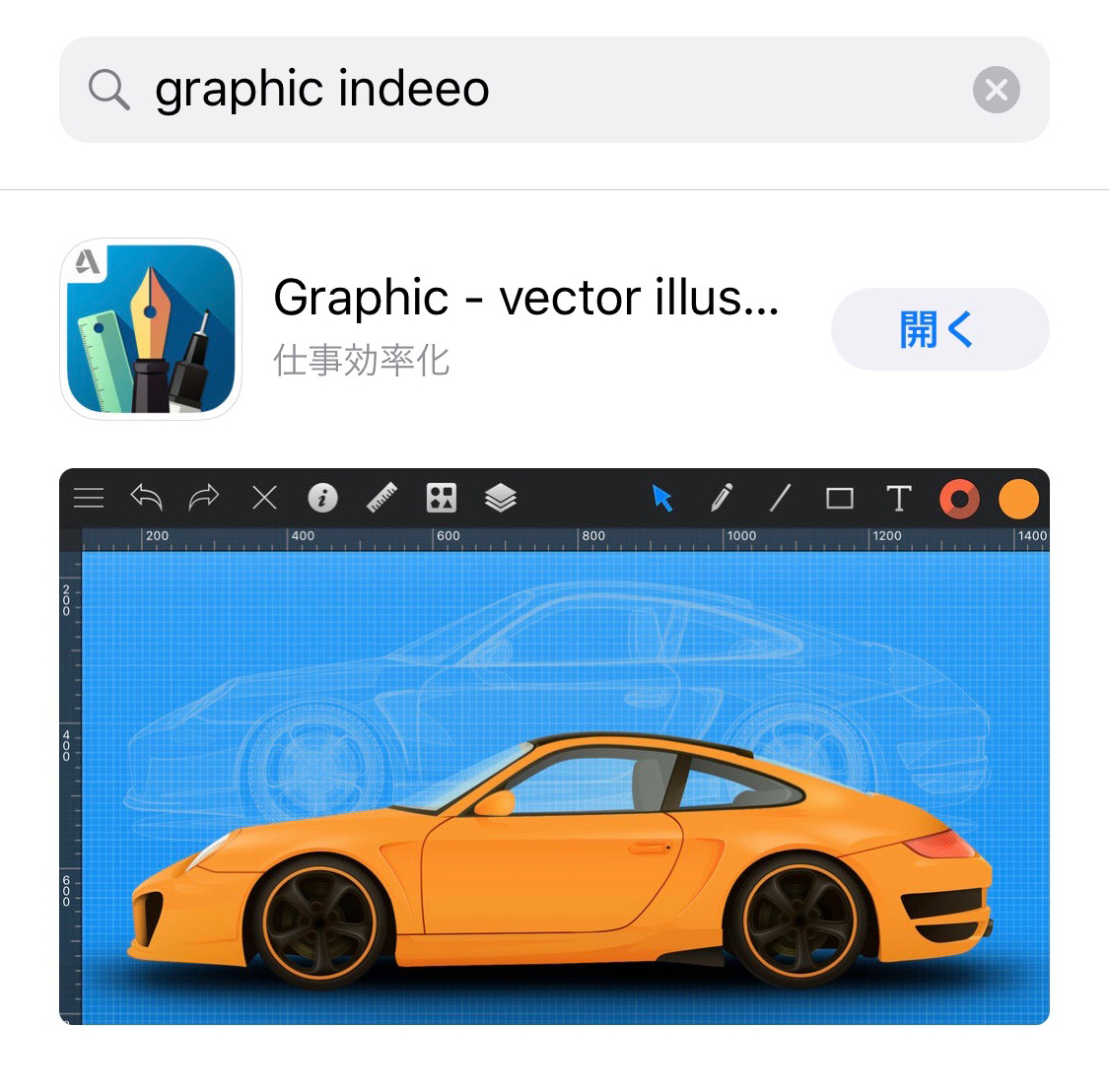Open the info inspector icon

(x=322, y=498)
